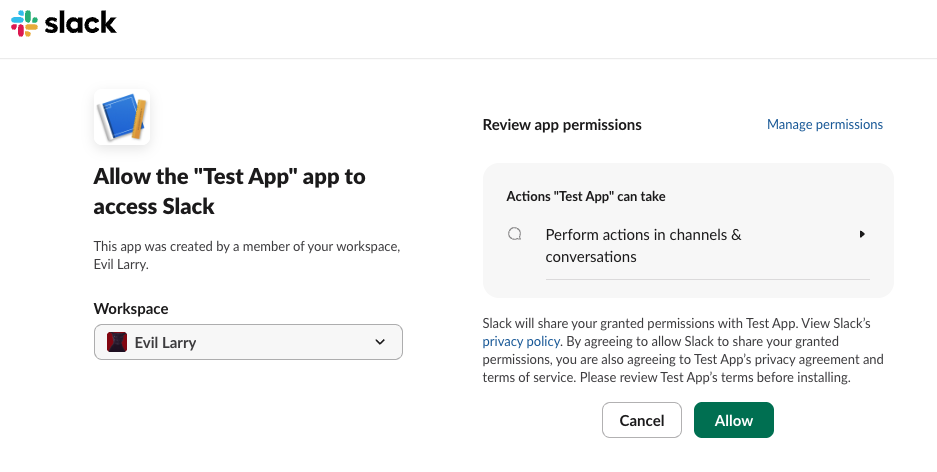Open the Workspace dropdown chevron
This screenshot has height=472, width=937.
pos(380,342)
